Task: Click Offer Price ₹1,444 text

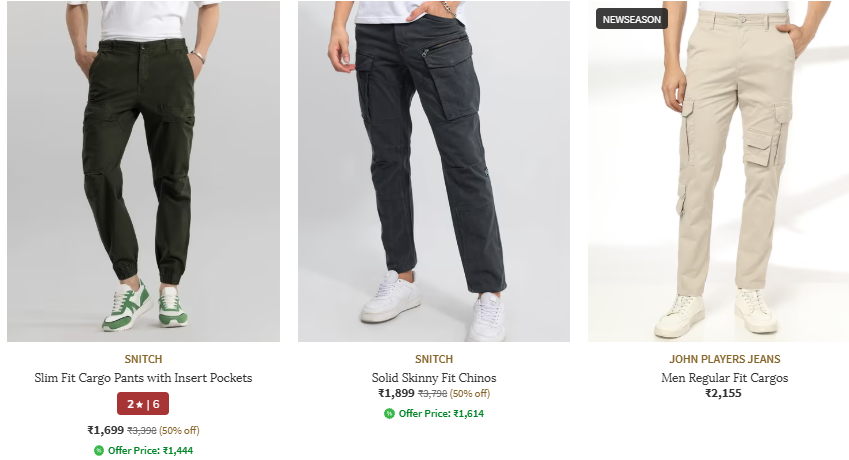Action: coord(150,450)
